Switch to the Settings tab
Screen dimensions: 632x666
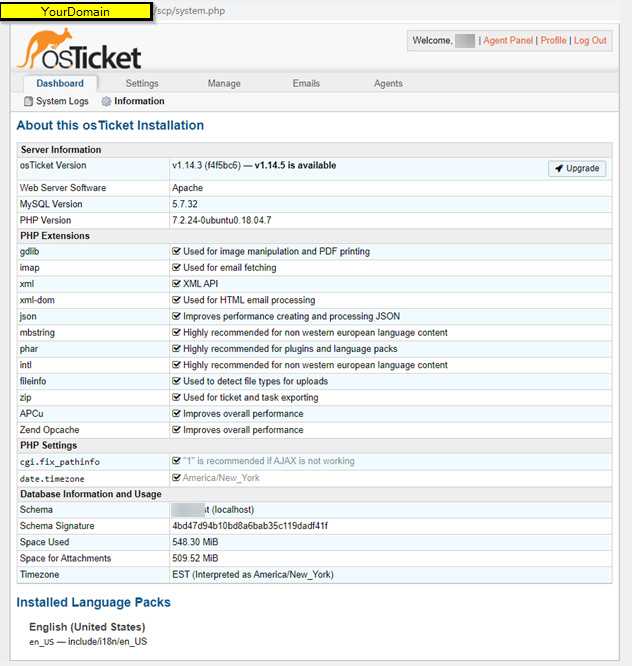[x=142, y=84]
